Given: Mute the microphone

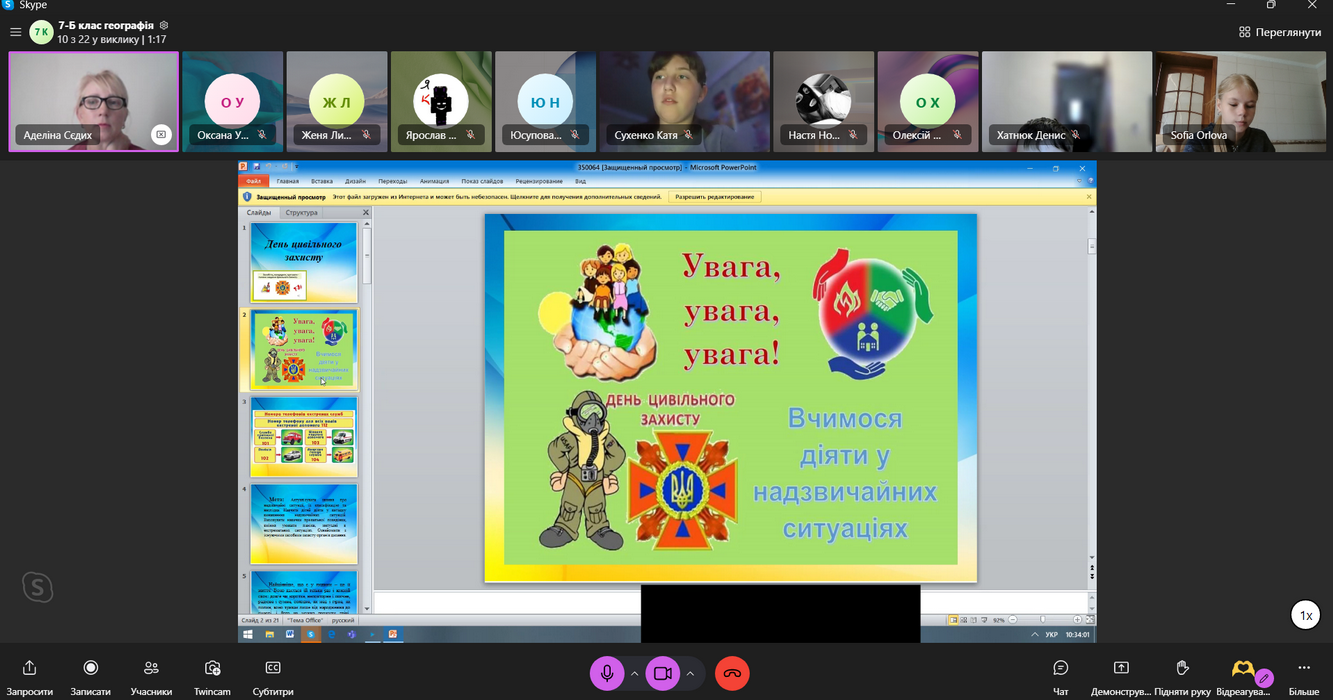Looking at the screenshot, I should coord(606,674).
